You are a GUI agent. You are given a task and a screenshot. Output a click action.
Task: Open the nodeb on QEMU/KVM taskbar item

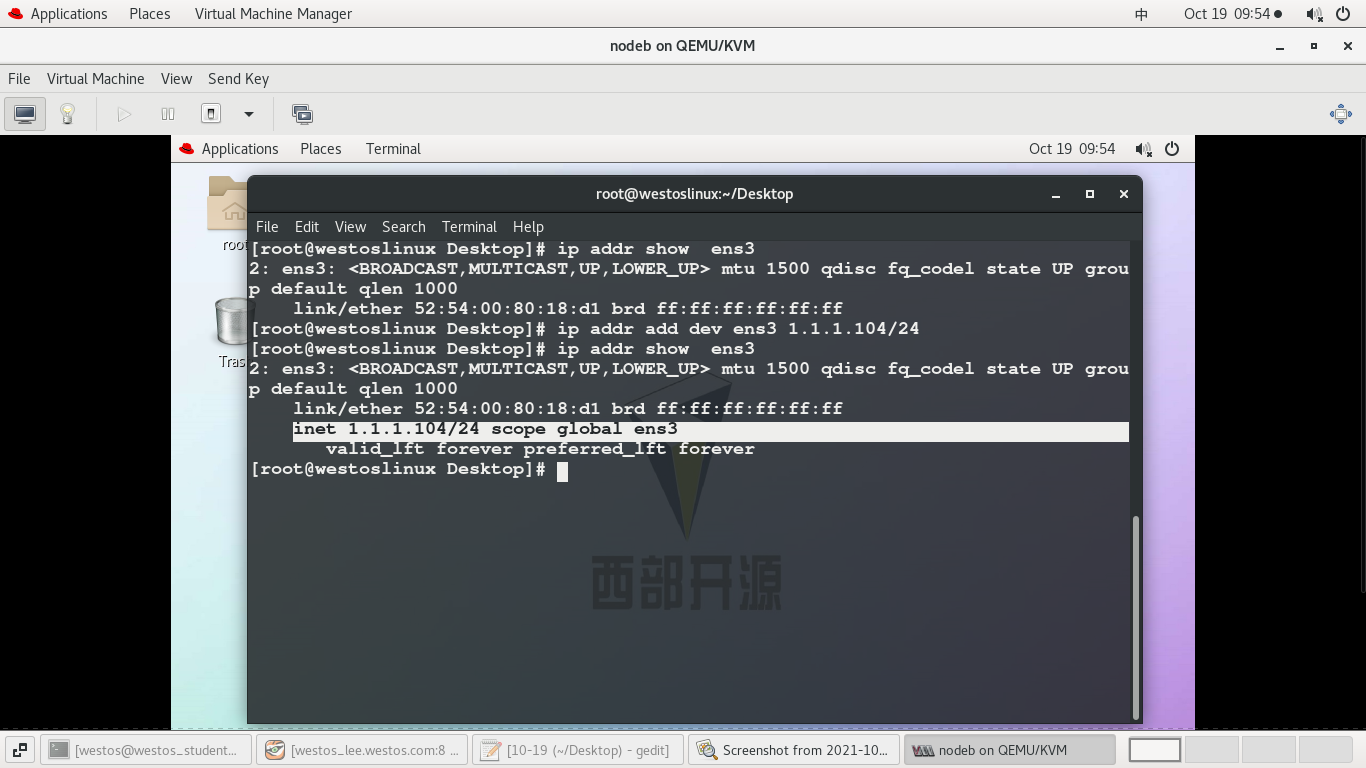pos(1010,750)
